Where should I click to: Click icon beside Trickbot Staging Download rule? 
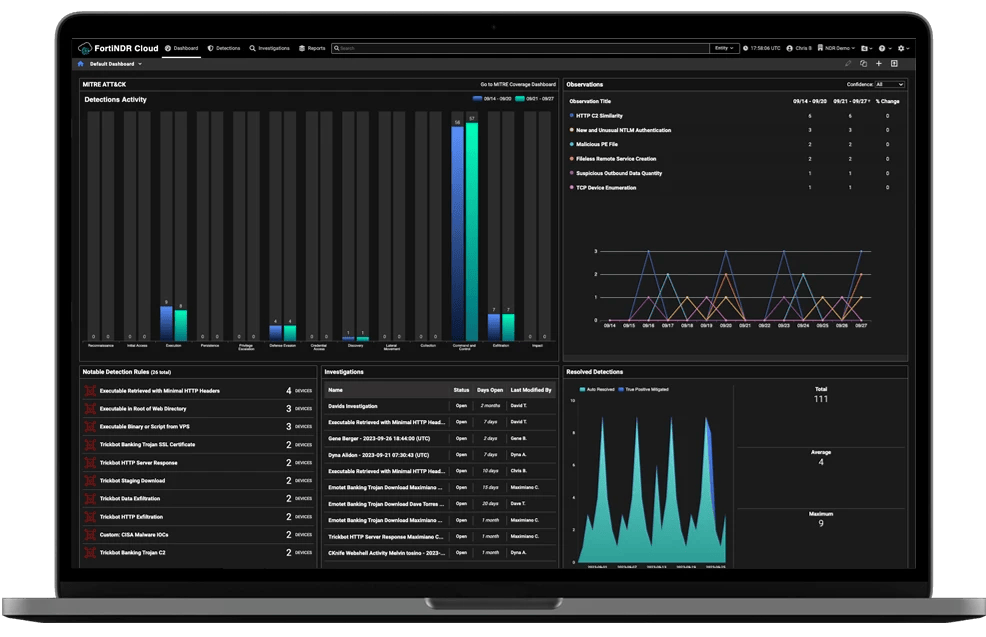pos(91,481)
